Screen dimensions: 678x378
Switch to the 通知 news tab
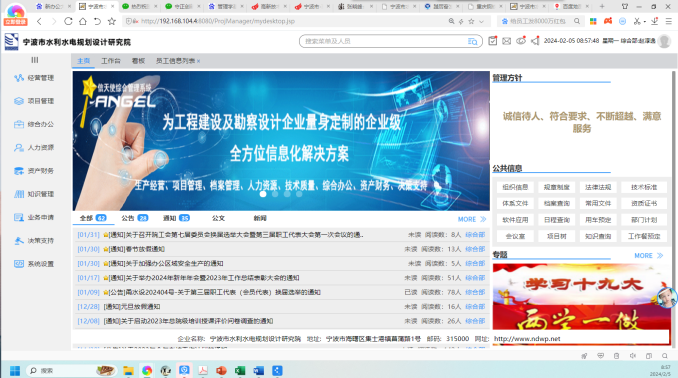(x=176, y=218)
